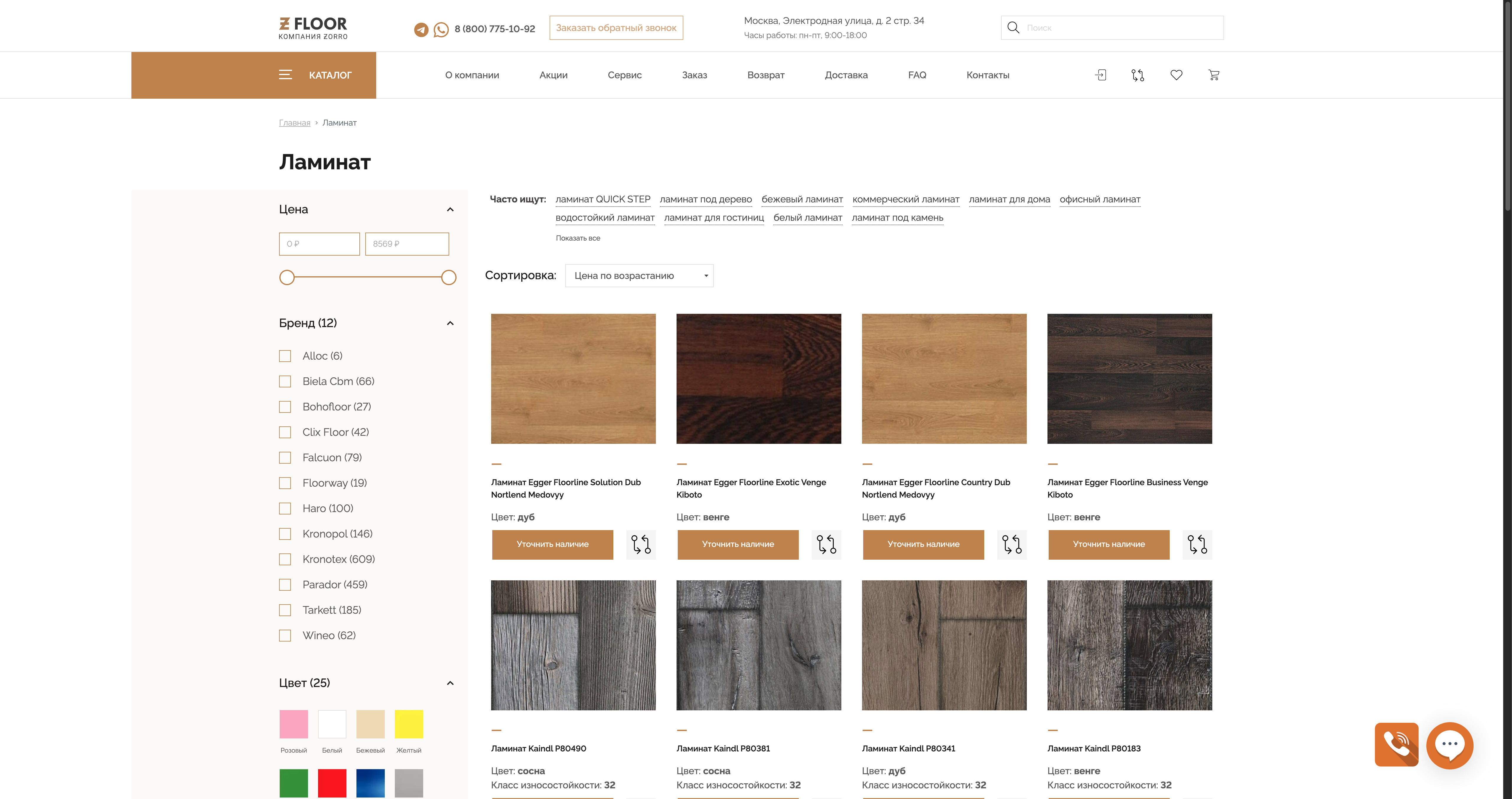Viewport: 1512px width, 799px height.
Task: Open the Акции menu item
Action: [553, 75]
